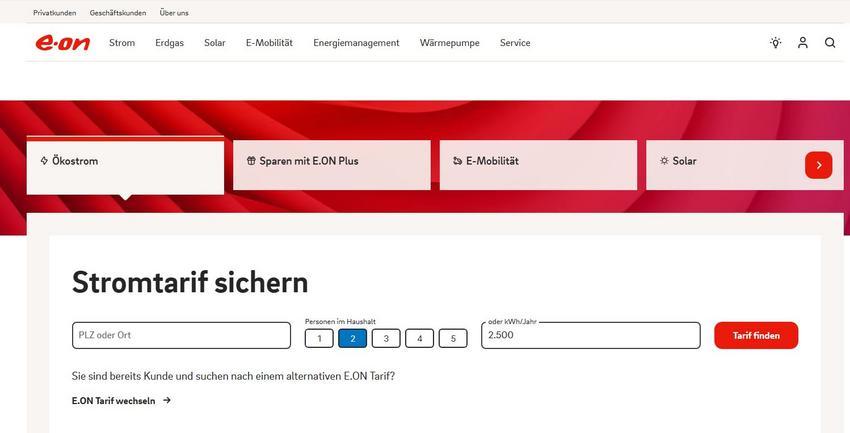Open the user account icon
Viewport: 850px width, 433px height.
[x=803, y=43]
